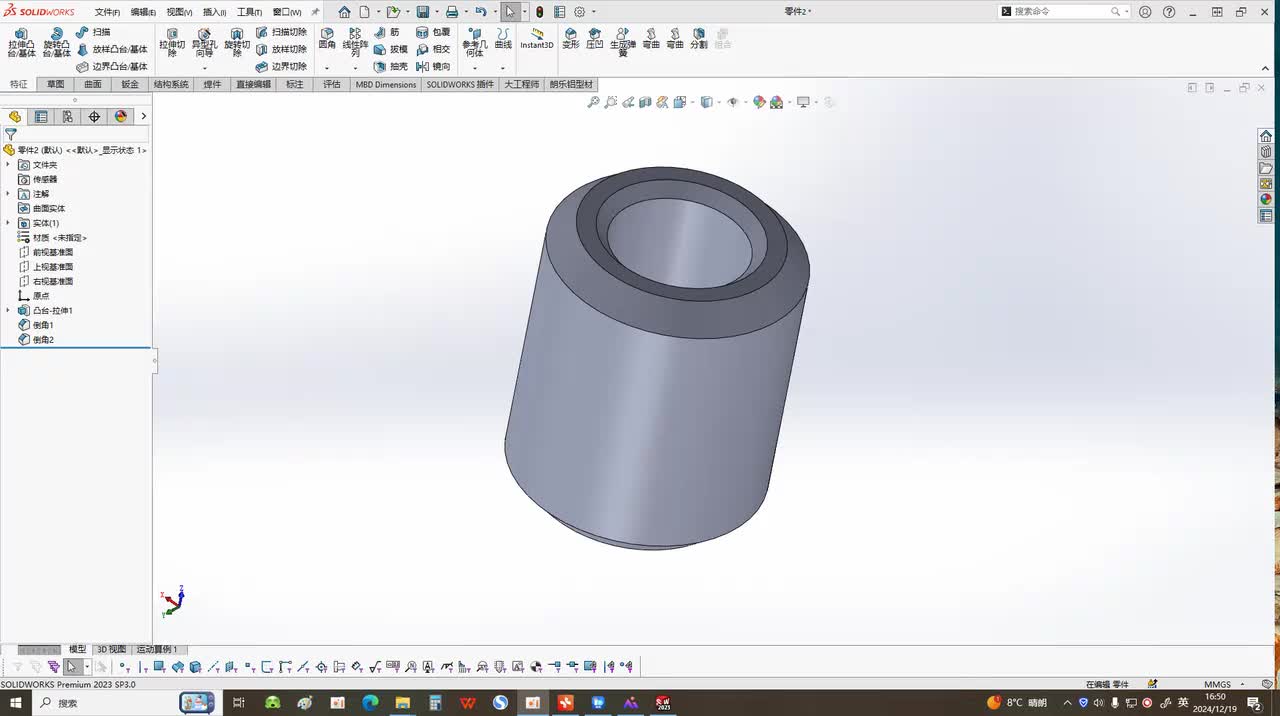Click the Mirror (镜向) tool

pos(433,67)
